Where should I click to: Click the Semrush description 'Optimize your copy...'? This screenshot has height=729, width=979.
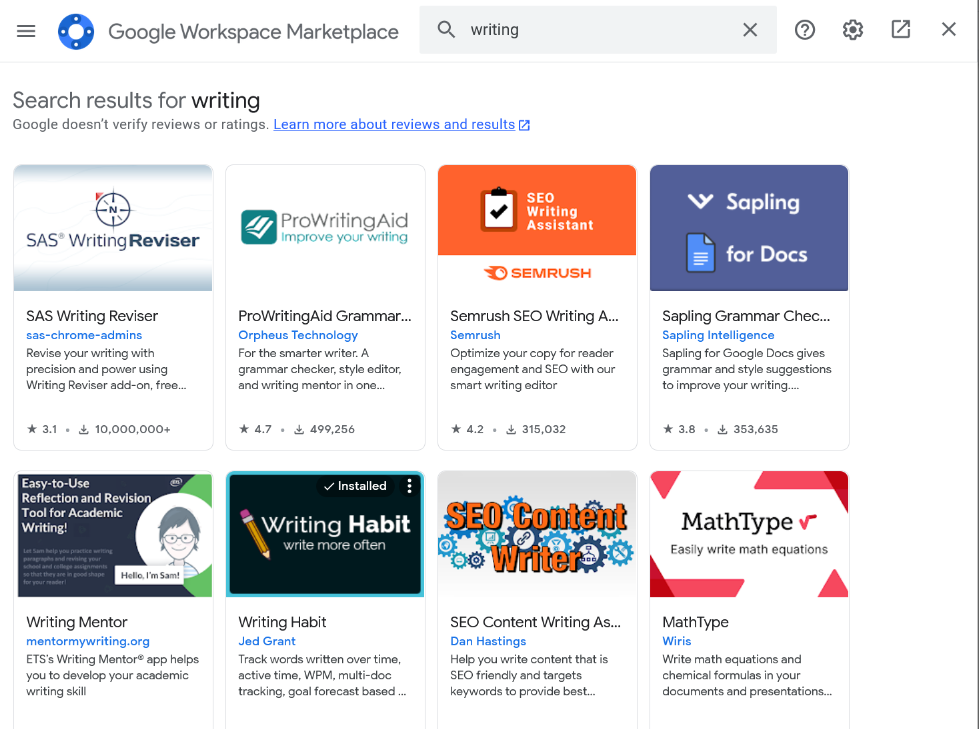point(533,369)
